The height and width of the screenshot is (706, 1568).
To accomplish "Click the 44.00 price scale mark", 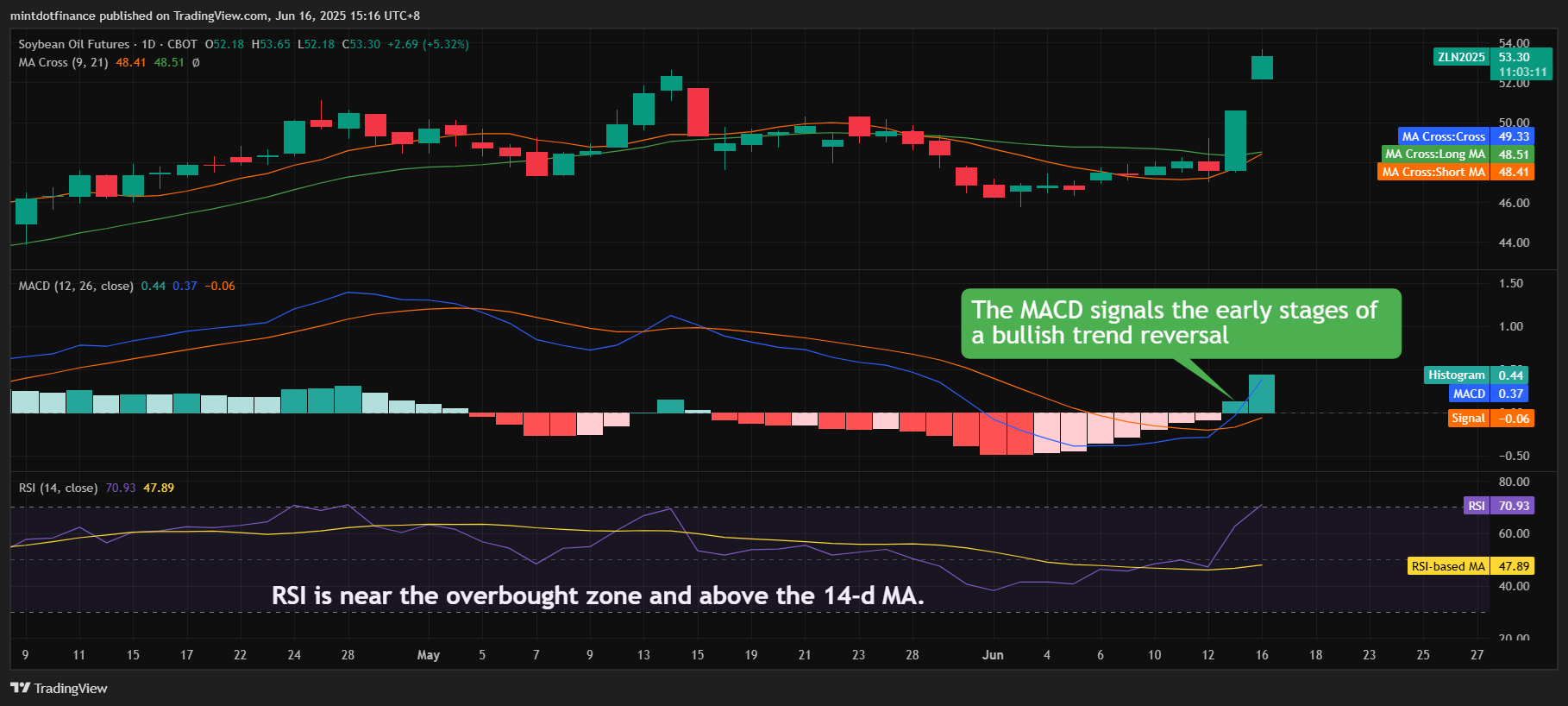I will click(x=1514, y=243).
